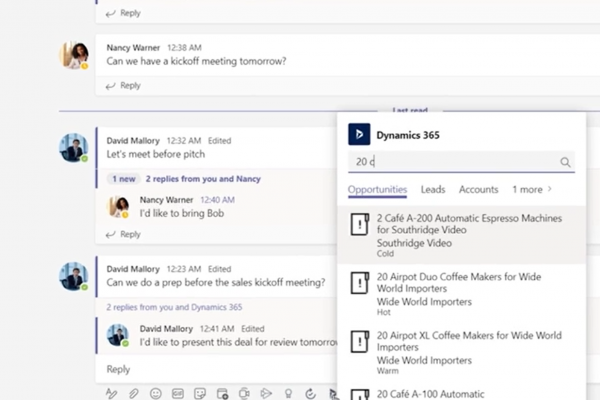Viewport: 600px width, 400px height.
Task: Click David Mallory's avatar at 12:23 AM
Action: click(74, 276)
